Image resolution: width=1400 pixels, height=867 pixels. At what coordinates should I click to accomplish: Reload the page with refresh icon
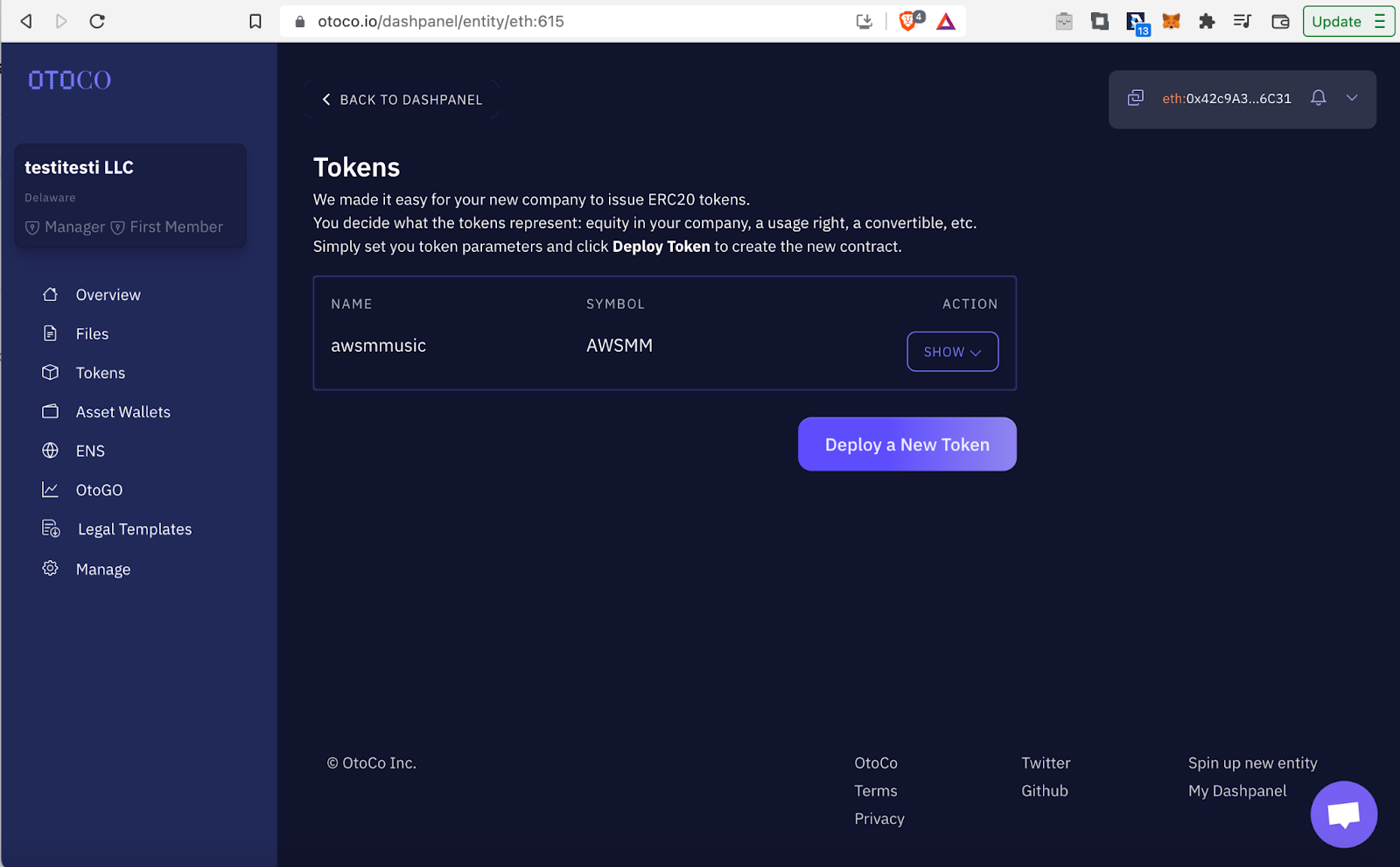click(97, 22)
